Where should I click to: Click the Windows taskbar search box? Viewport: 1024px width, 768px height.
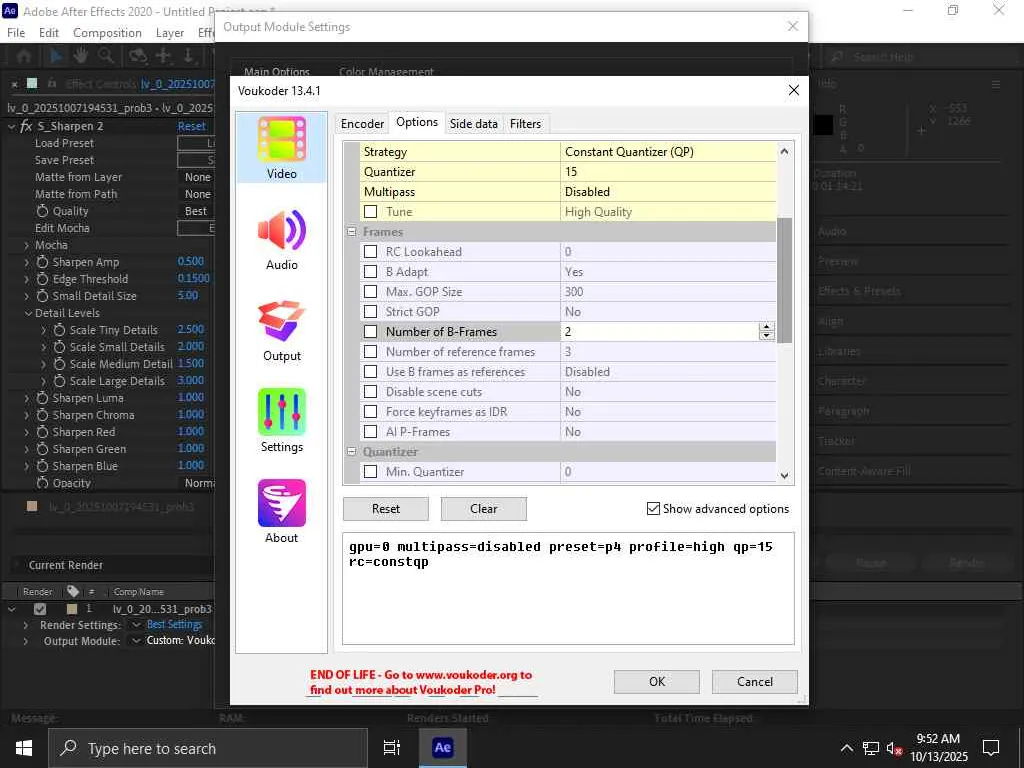[208, 748]
